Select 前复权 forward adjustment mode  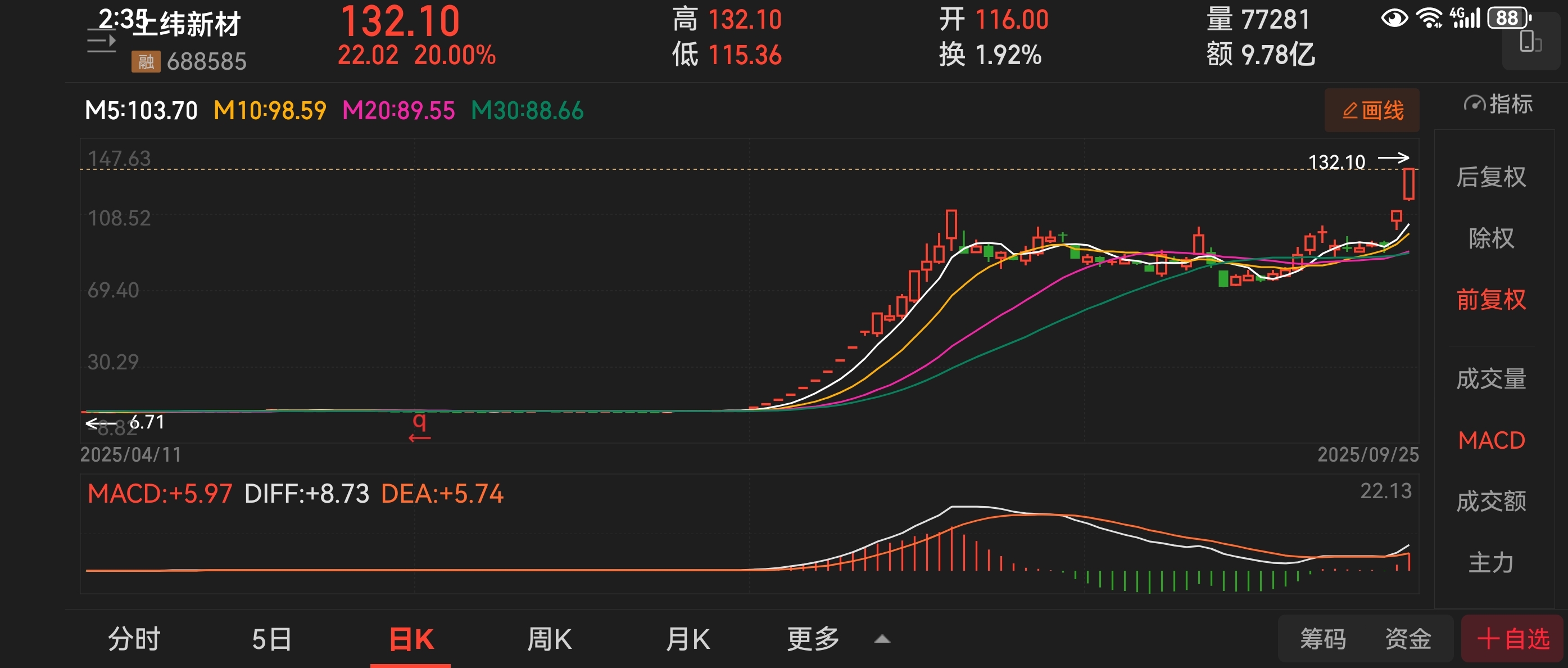tap(1490, 300)
